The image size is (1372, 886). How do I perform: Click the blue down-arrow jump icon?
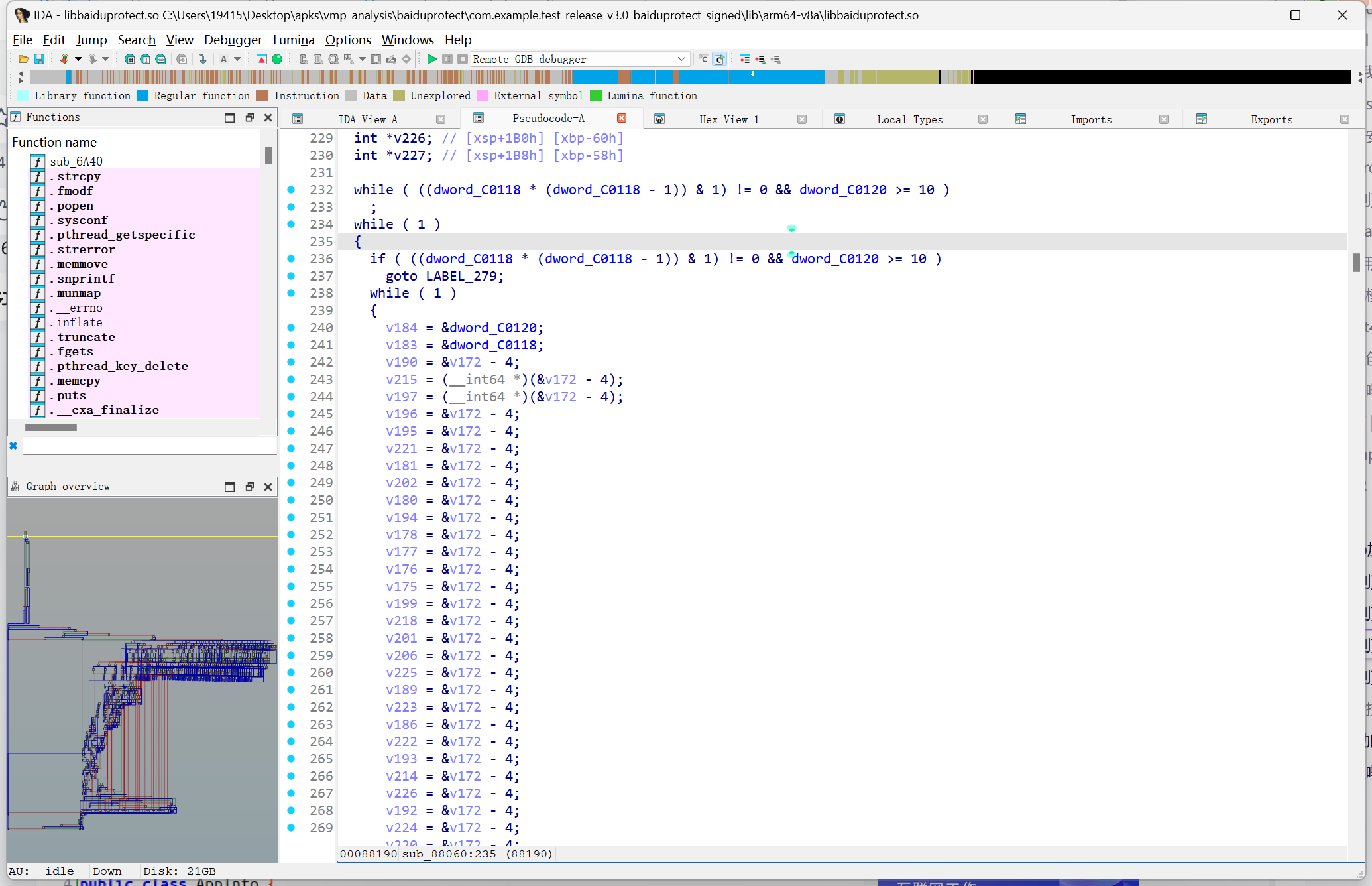[203, 60]
